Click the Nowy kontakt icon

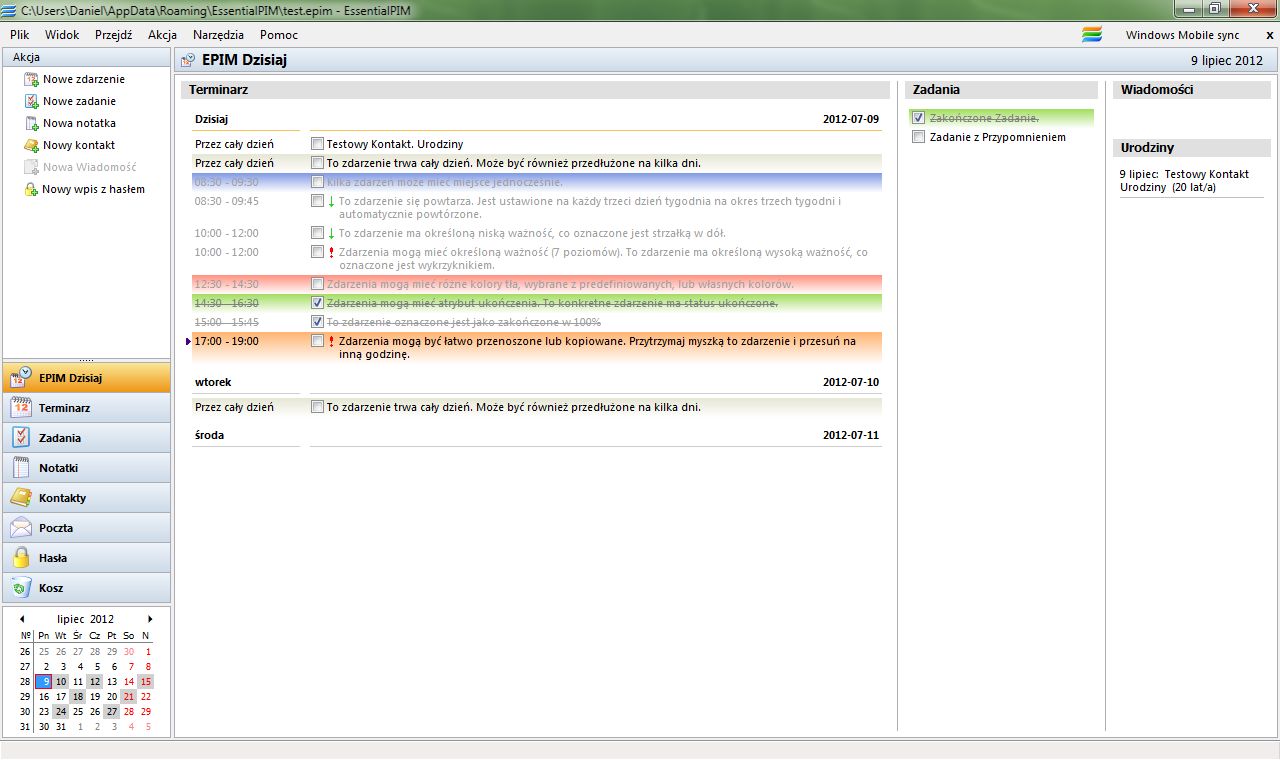click(x=31, y=145)
